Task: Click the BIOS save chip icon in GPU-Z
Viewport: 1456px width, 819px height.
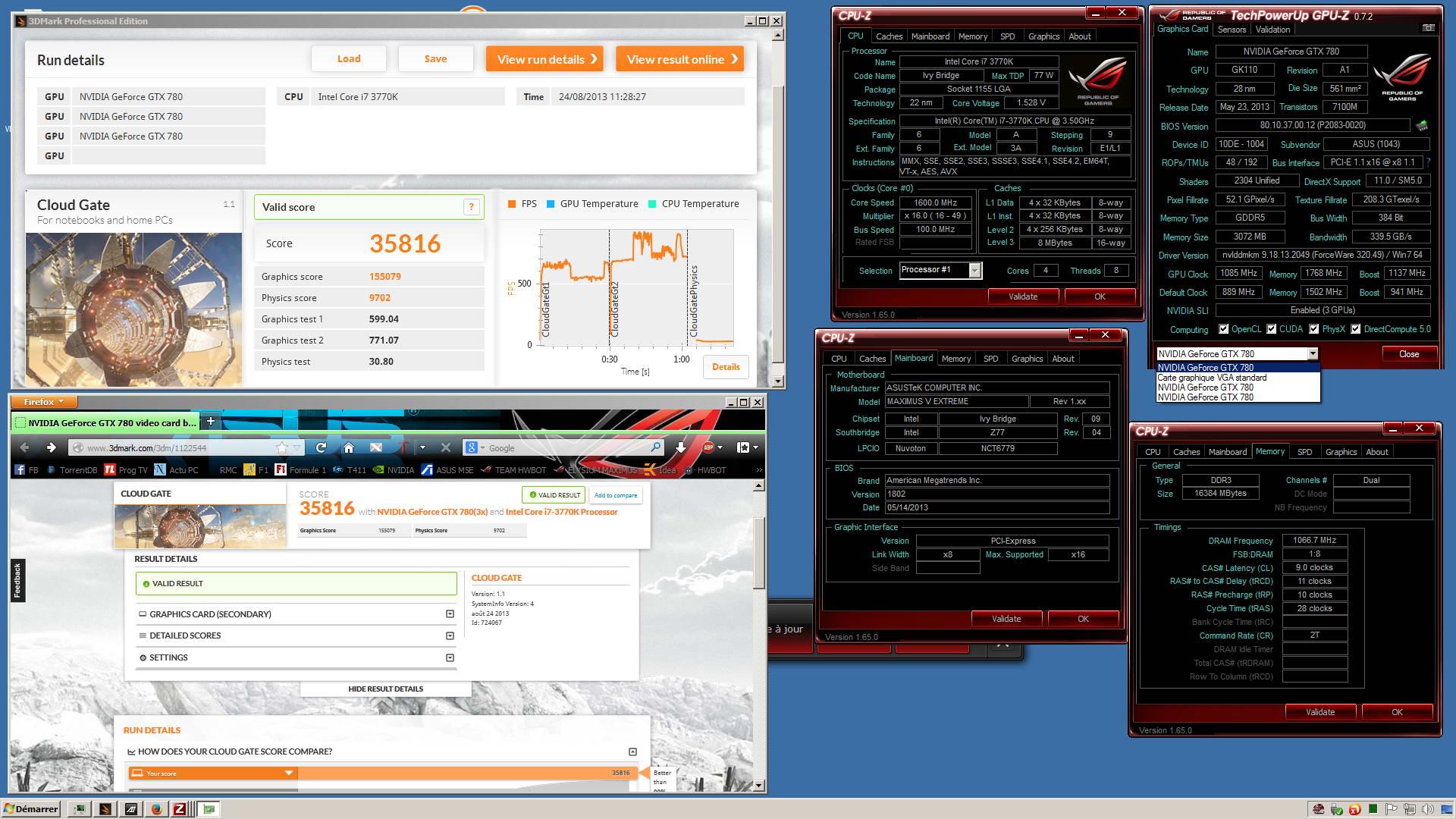Action: point(1422,125)
